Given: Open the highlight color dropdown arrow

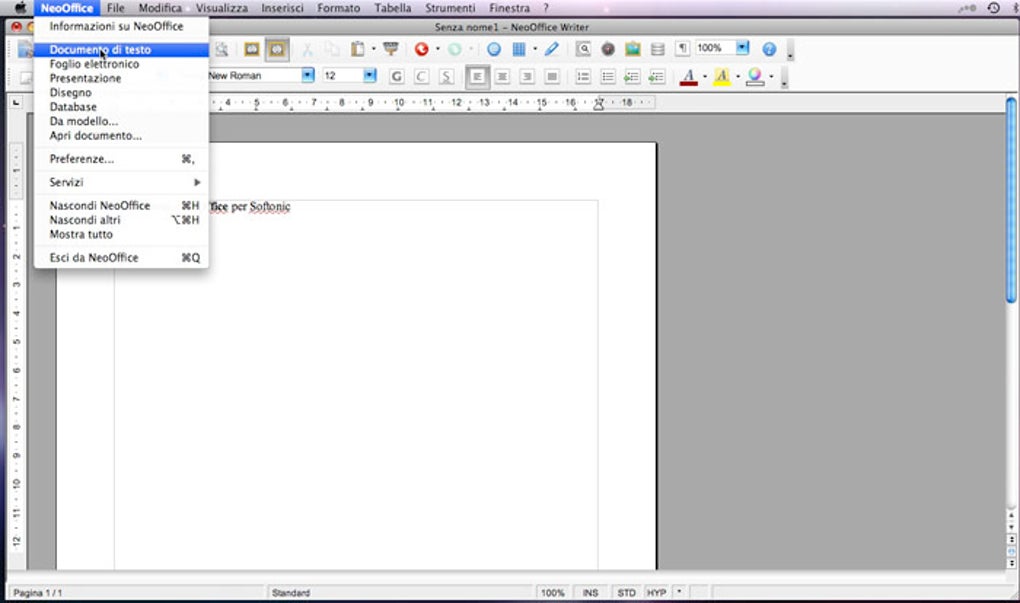Looking at the screenshot, I should [x=738, y=77].
